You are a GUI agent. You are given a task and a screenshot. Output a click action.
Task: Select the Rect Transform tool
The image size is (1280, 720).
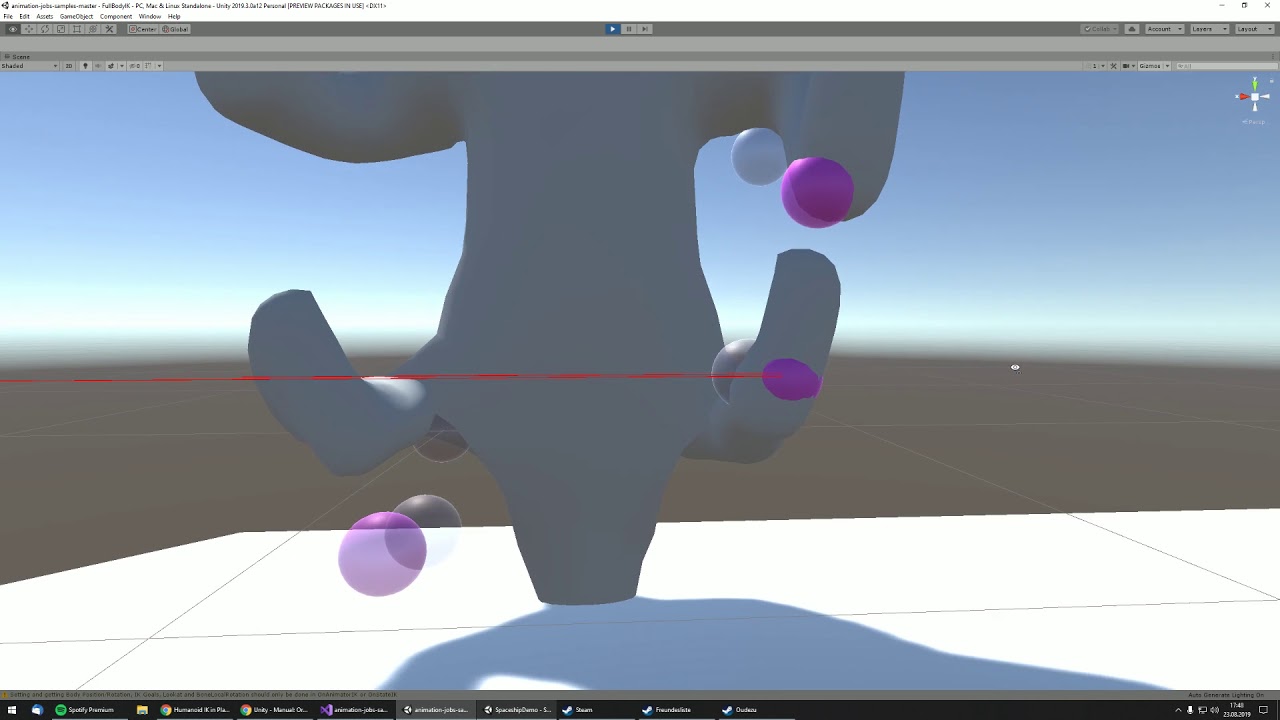tap(77, 29)
